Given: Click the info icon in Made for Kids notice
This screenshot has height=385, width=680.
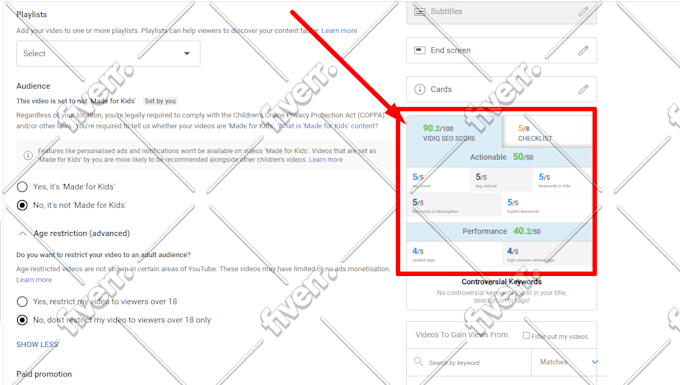Looking at the screenshot, I should [x=28, y=155].
